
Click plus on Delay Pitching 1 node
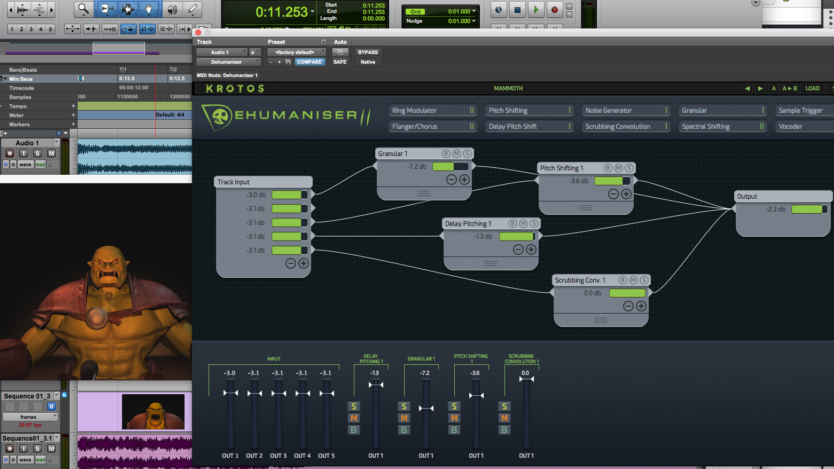[531, 249]
